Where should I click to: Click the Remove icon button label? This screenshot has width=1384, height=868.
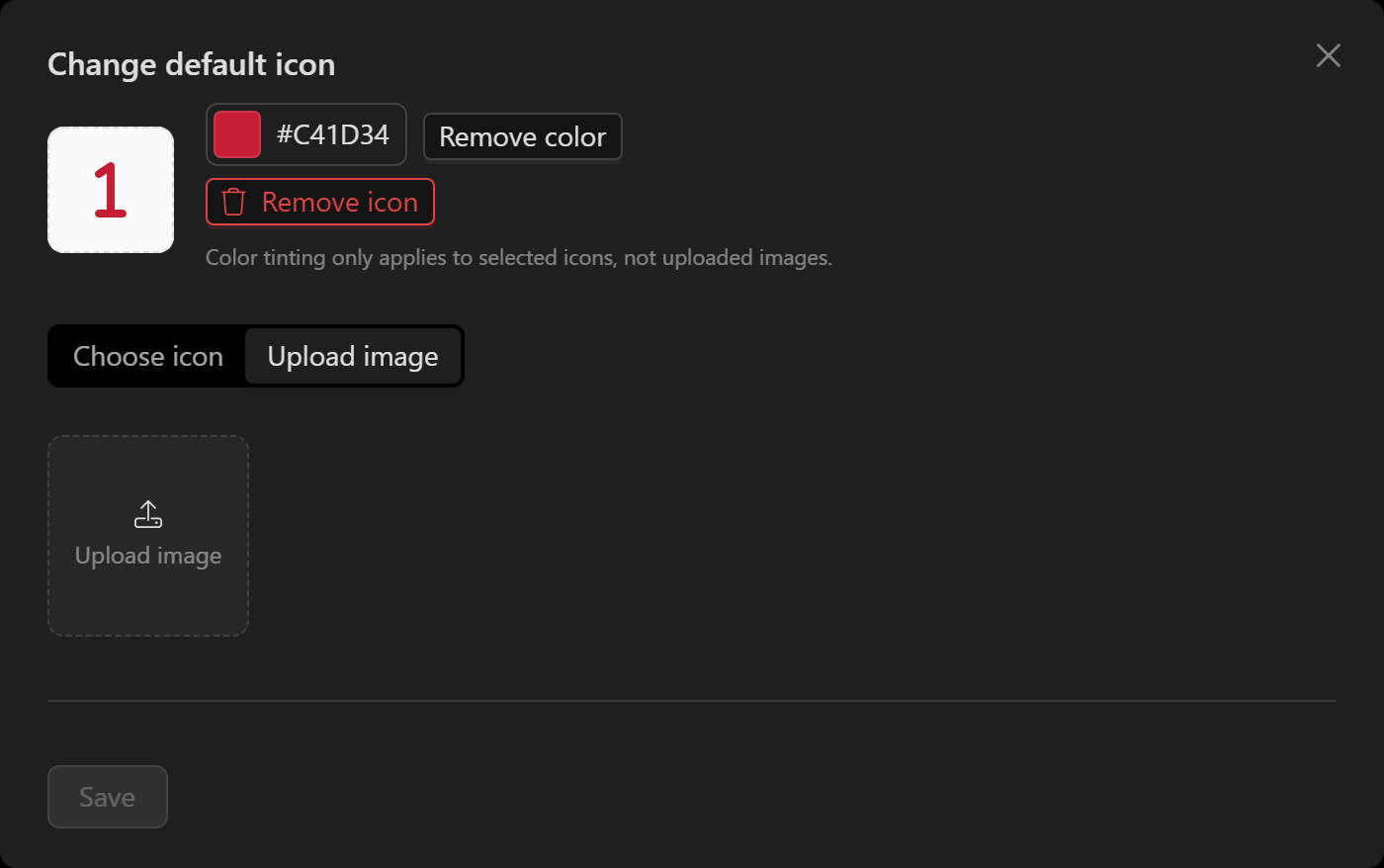coord(340,202)
